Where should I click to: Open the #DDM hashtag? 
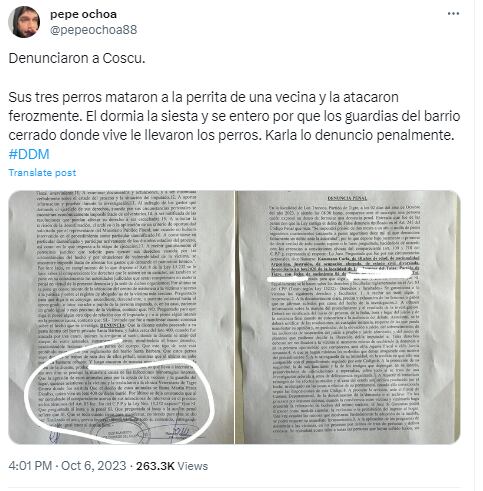pyautogui.click(x=29, y=154)
